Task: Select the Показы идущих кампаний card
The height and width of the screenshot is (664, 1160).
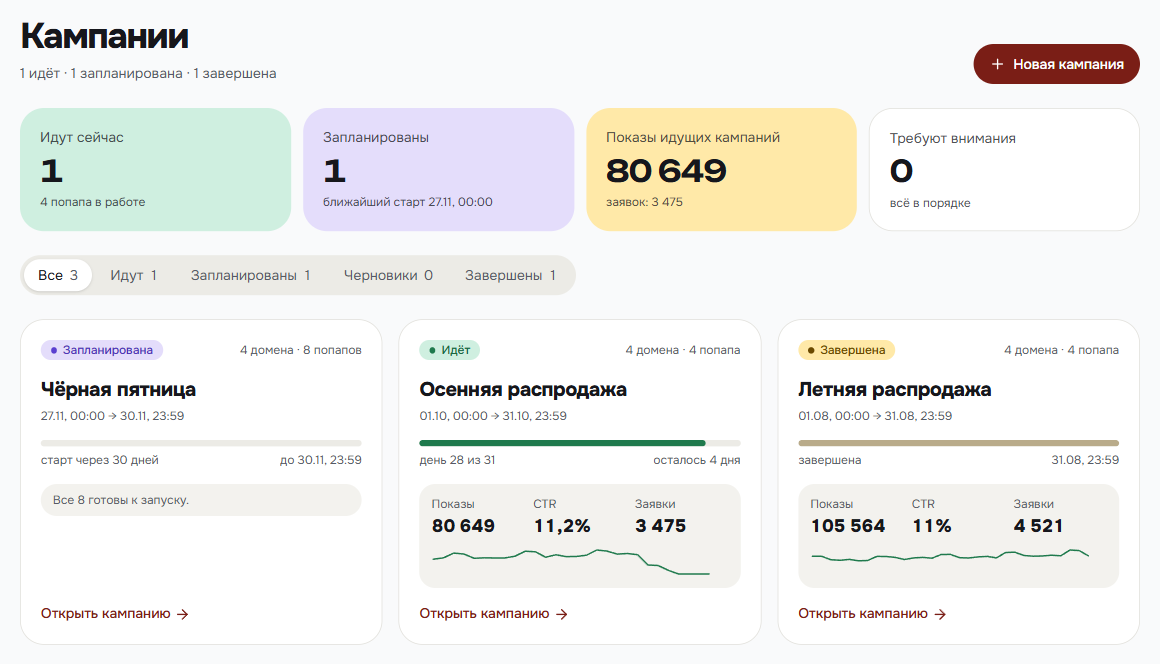Action: click(x=721, y=169)
